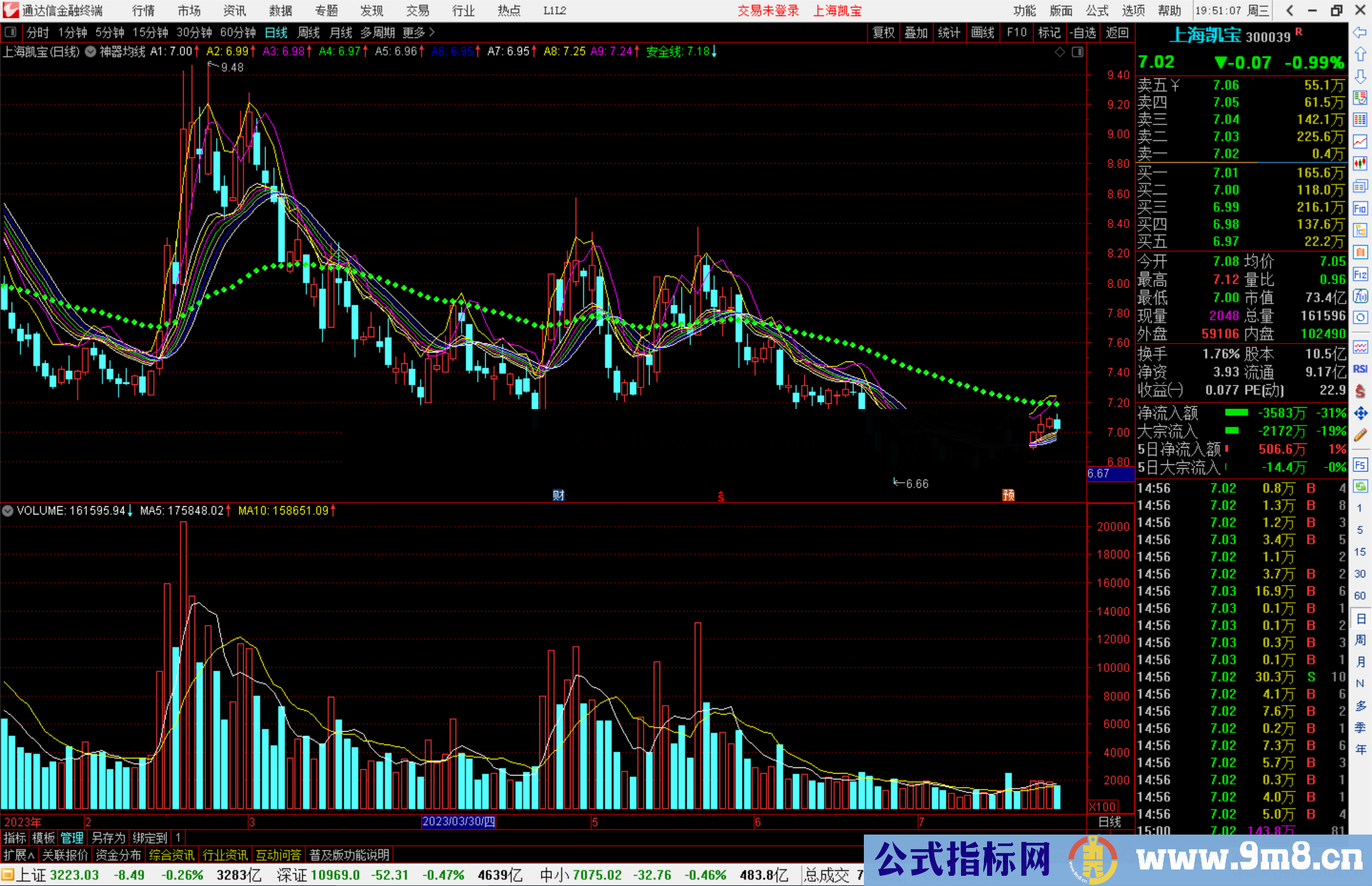Click the 叠加 overlay button

[x=916, y=32]
